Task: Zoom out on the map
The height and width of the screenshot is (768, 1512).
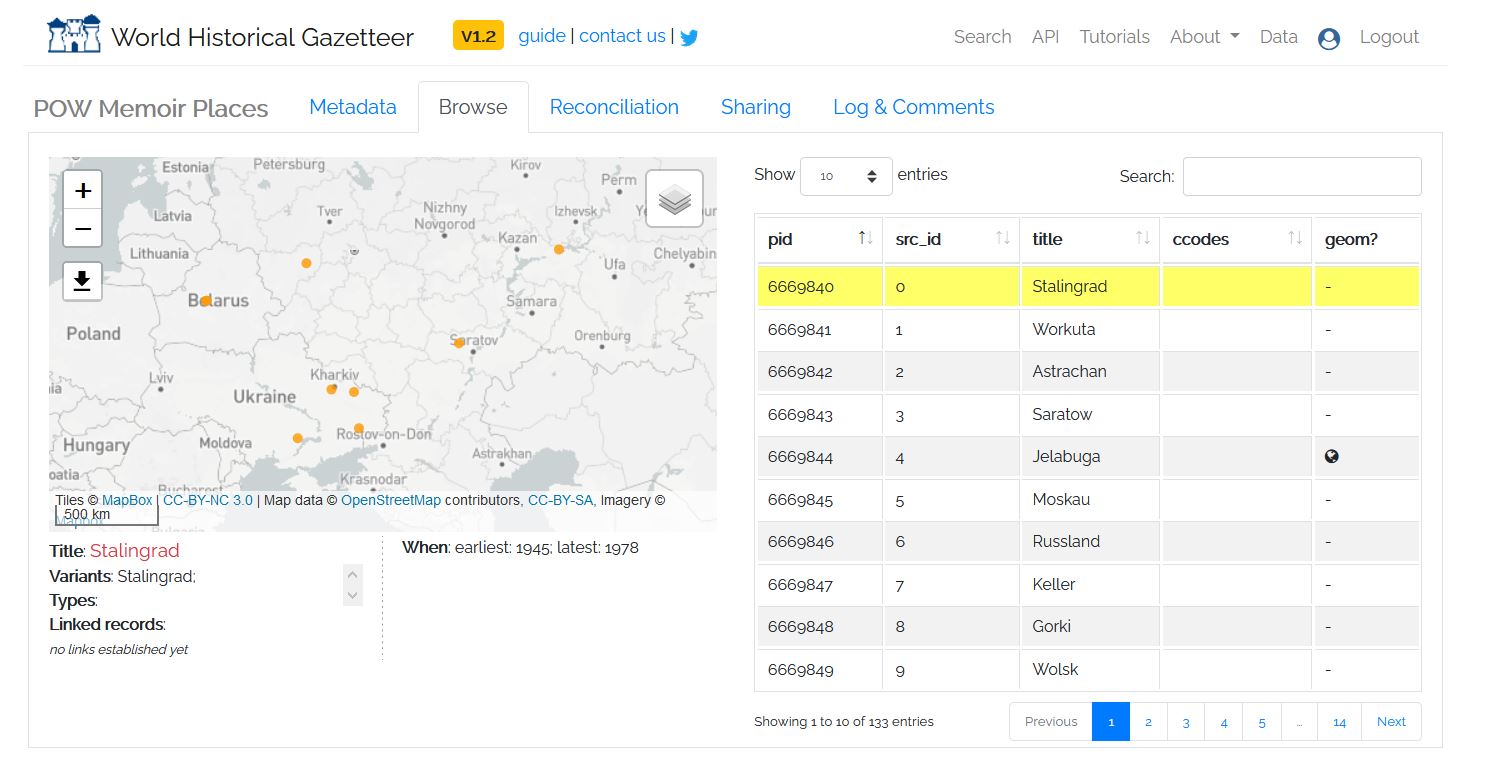Action: click(x=83, y=229)
